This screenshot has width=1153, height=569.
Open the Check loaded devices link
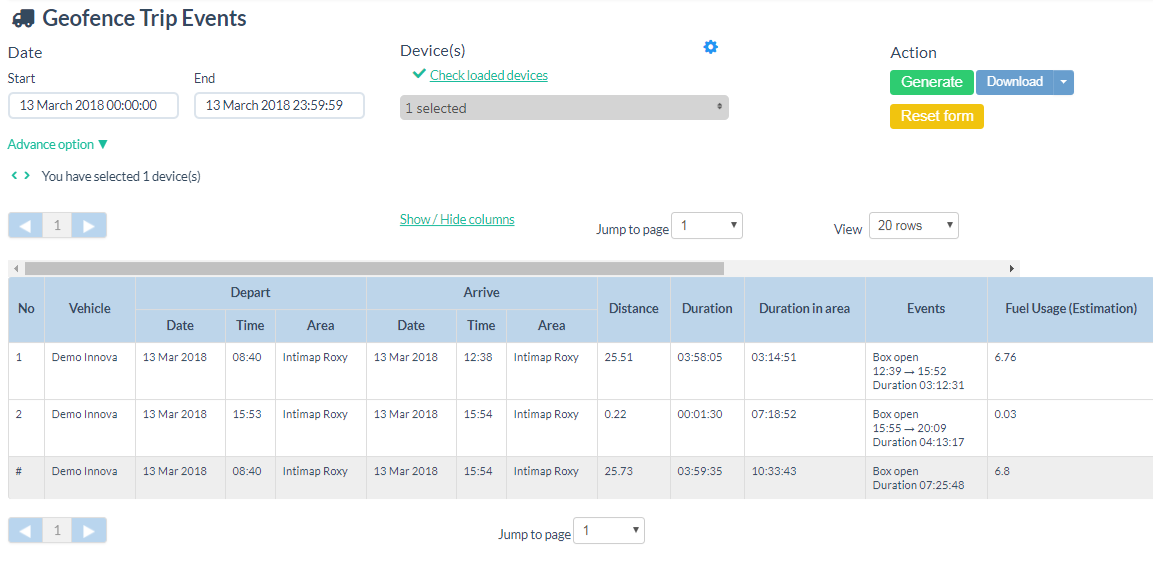pos(488,75)
